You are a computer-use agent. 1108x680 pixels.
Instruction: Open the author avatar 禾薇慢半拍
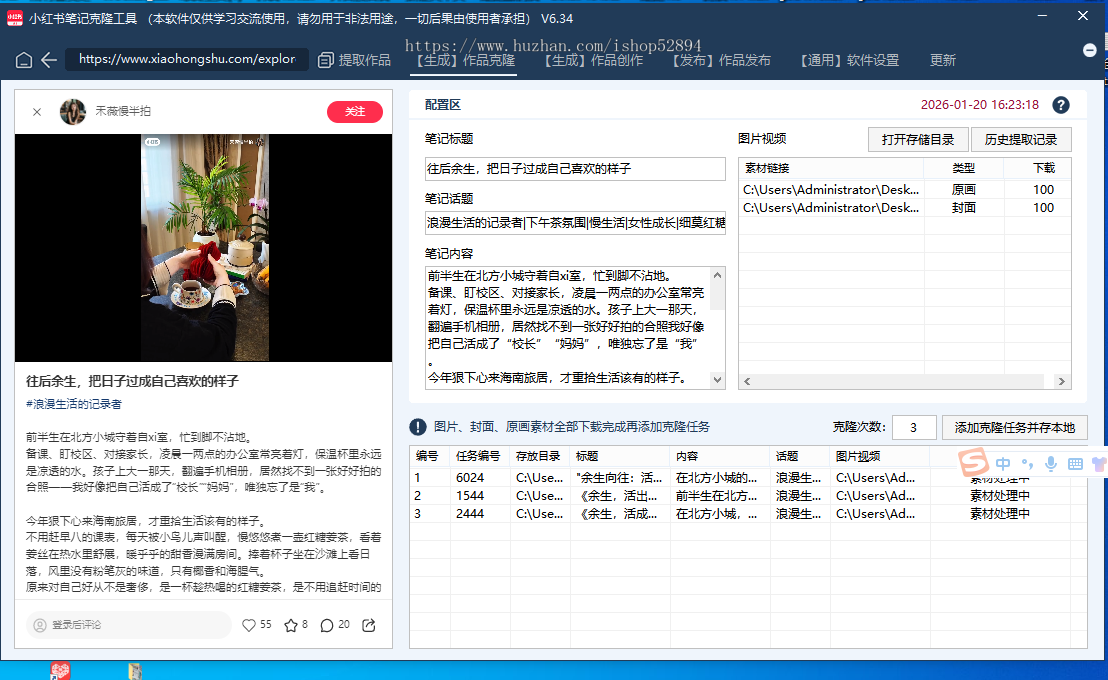(73, 112)
